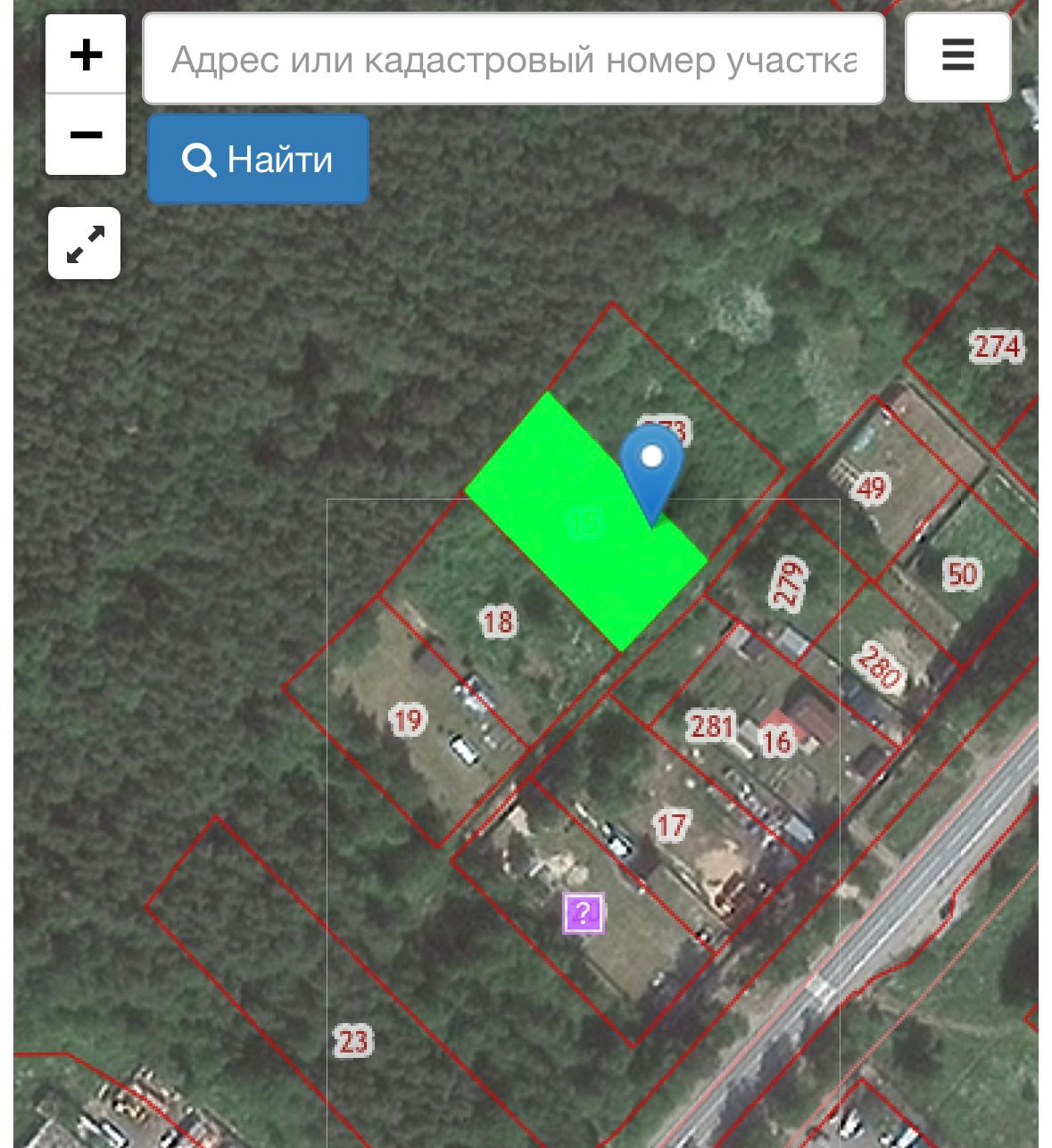Click the Найти search button
Viewport: 1052px width, 1148px height.
click(x=258, y=159)
